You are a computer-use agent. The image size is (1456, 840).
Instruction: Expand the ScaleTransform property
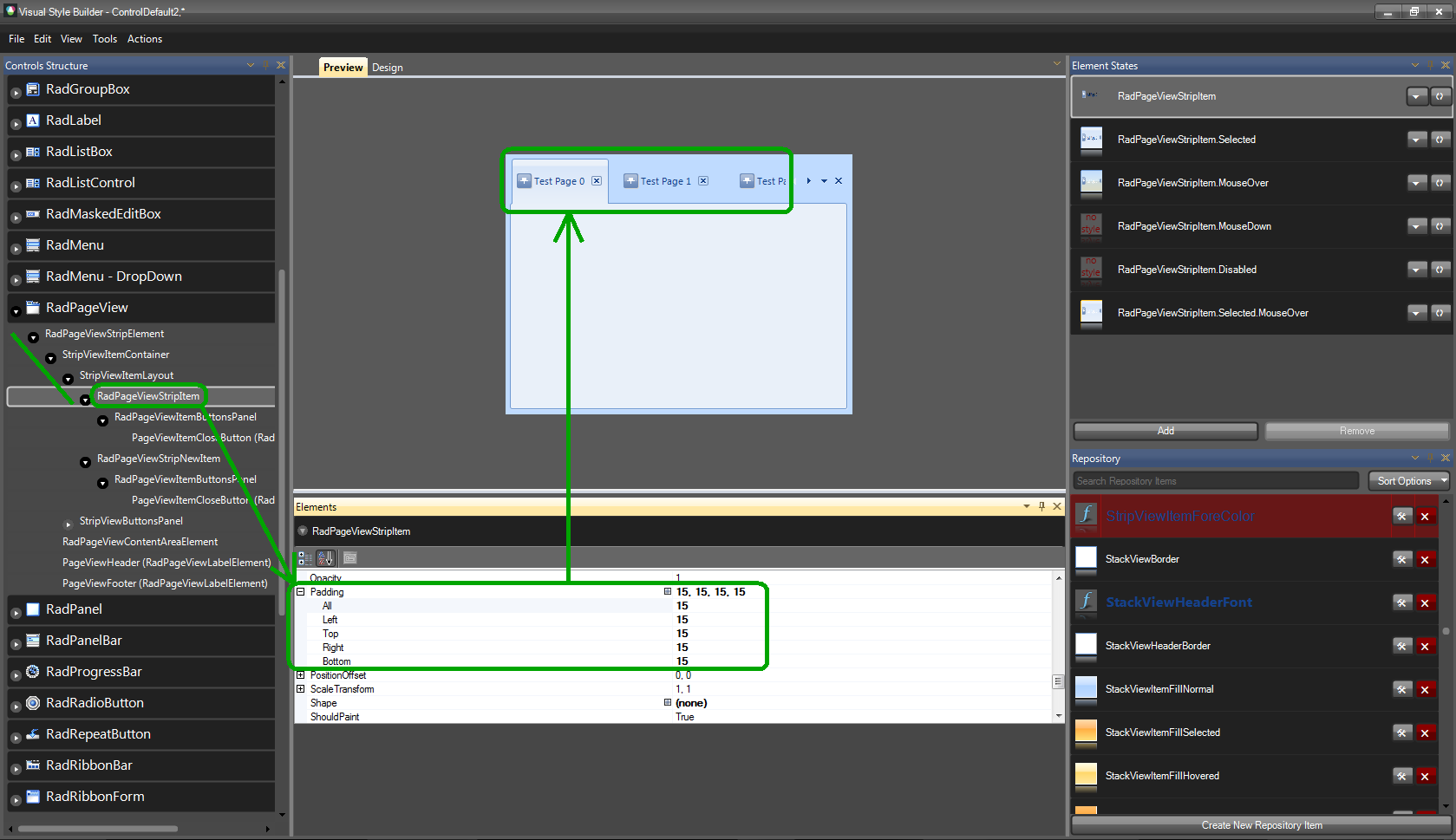(x=301, y=689)
